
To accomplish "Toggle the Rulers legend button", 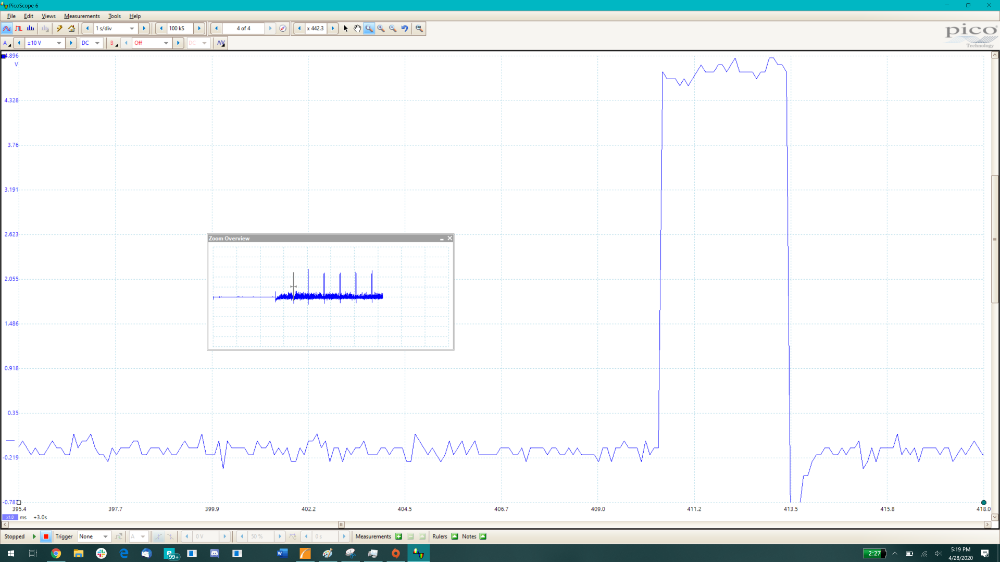I will pos(455,536).
